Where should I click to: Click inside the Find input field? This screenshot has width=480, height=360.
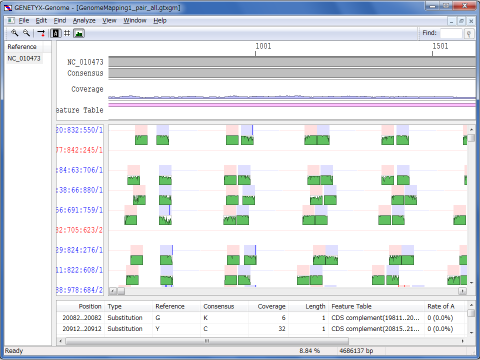(451, 33)
